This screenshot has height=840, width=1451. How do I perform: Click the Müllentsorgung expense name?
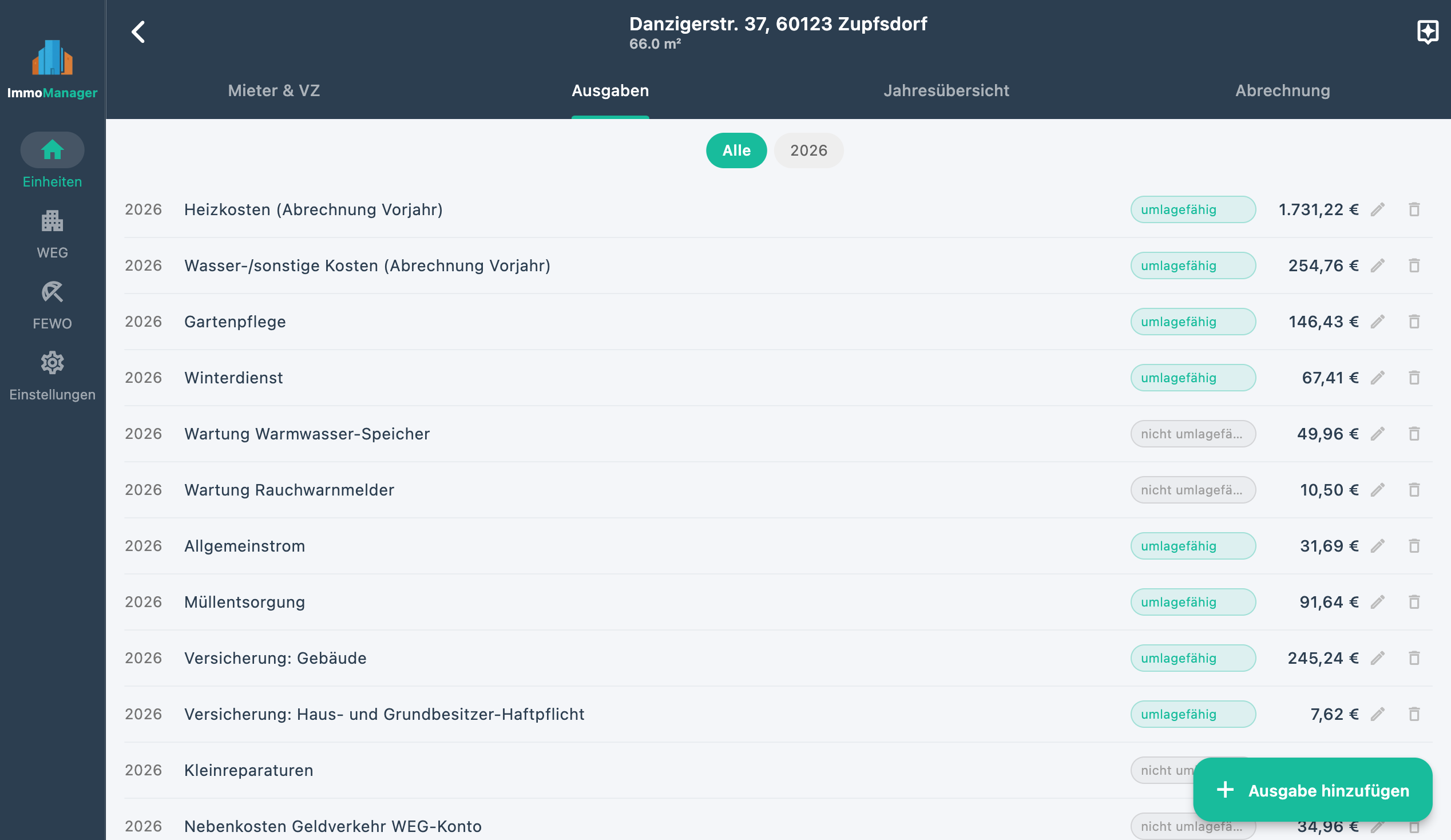pyautogui.click(x=245, y=601)
